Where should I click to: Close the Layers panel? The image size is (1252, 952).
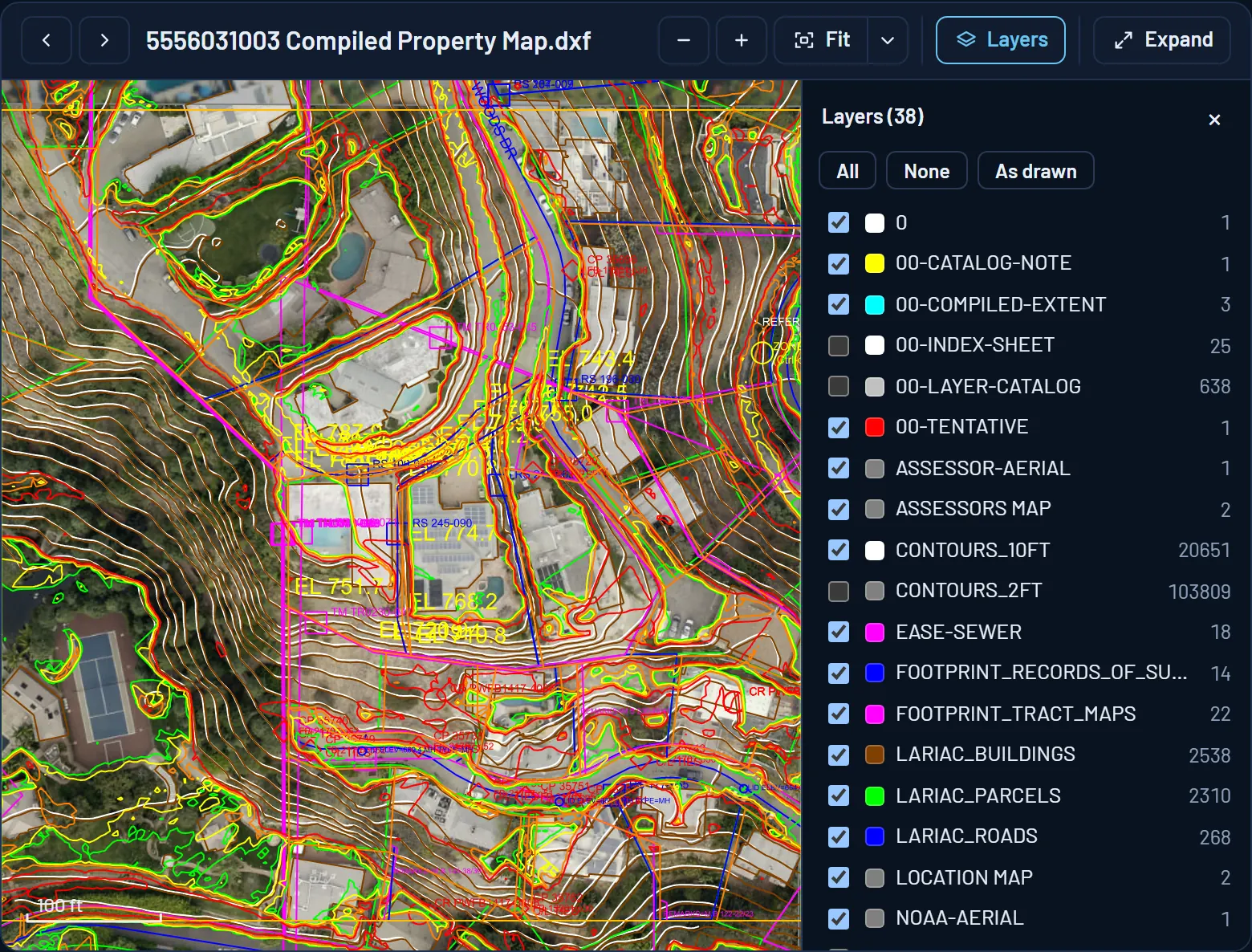[1214, 120]
